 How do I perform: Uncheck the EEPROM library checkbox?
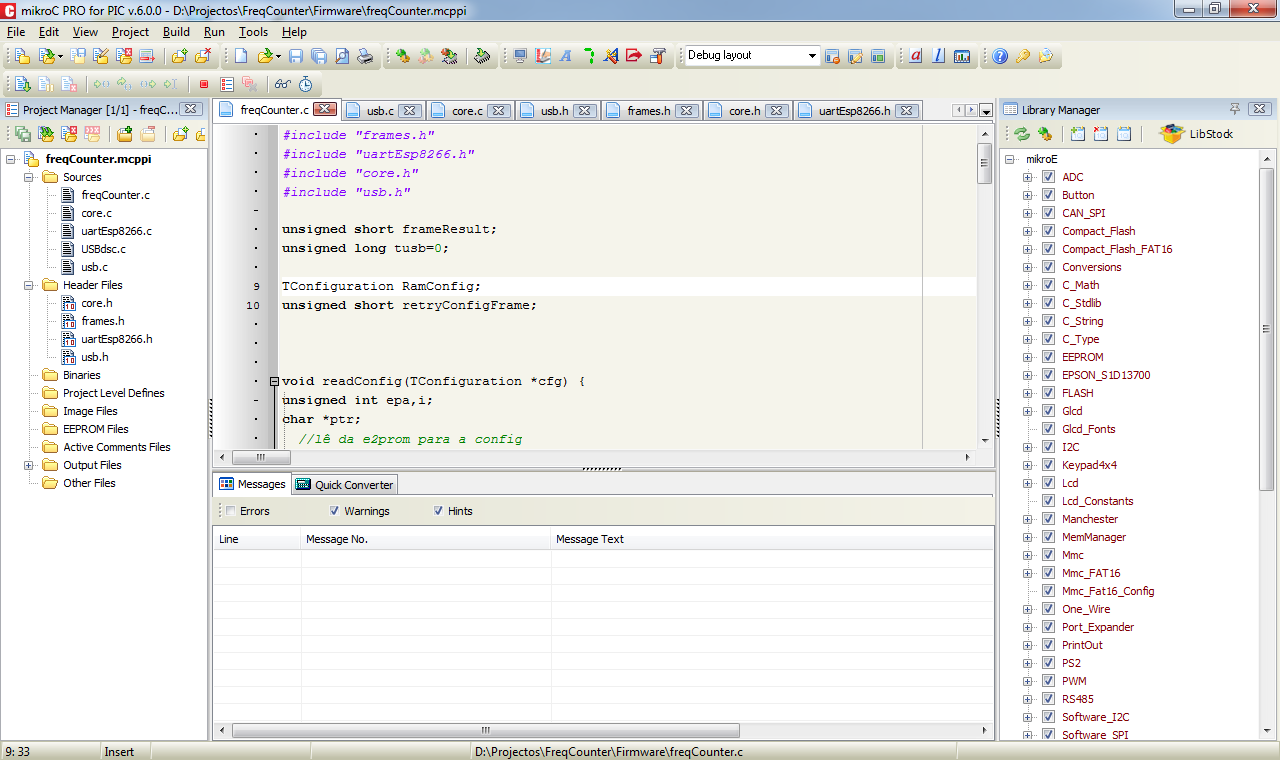[1048, 357]
